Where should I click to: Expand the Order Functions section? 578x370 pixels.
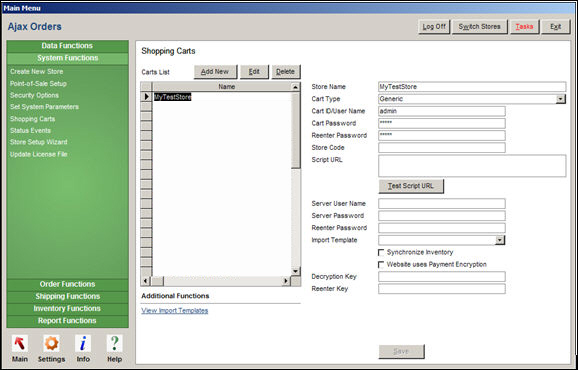tap(67, 284)
